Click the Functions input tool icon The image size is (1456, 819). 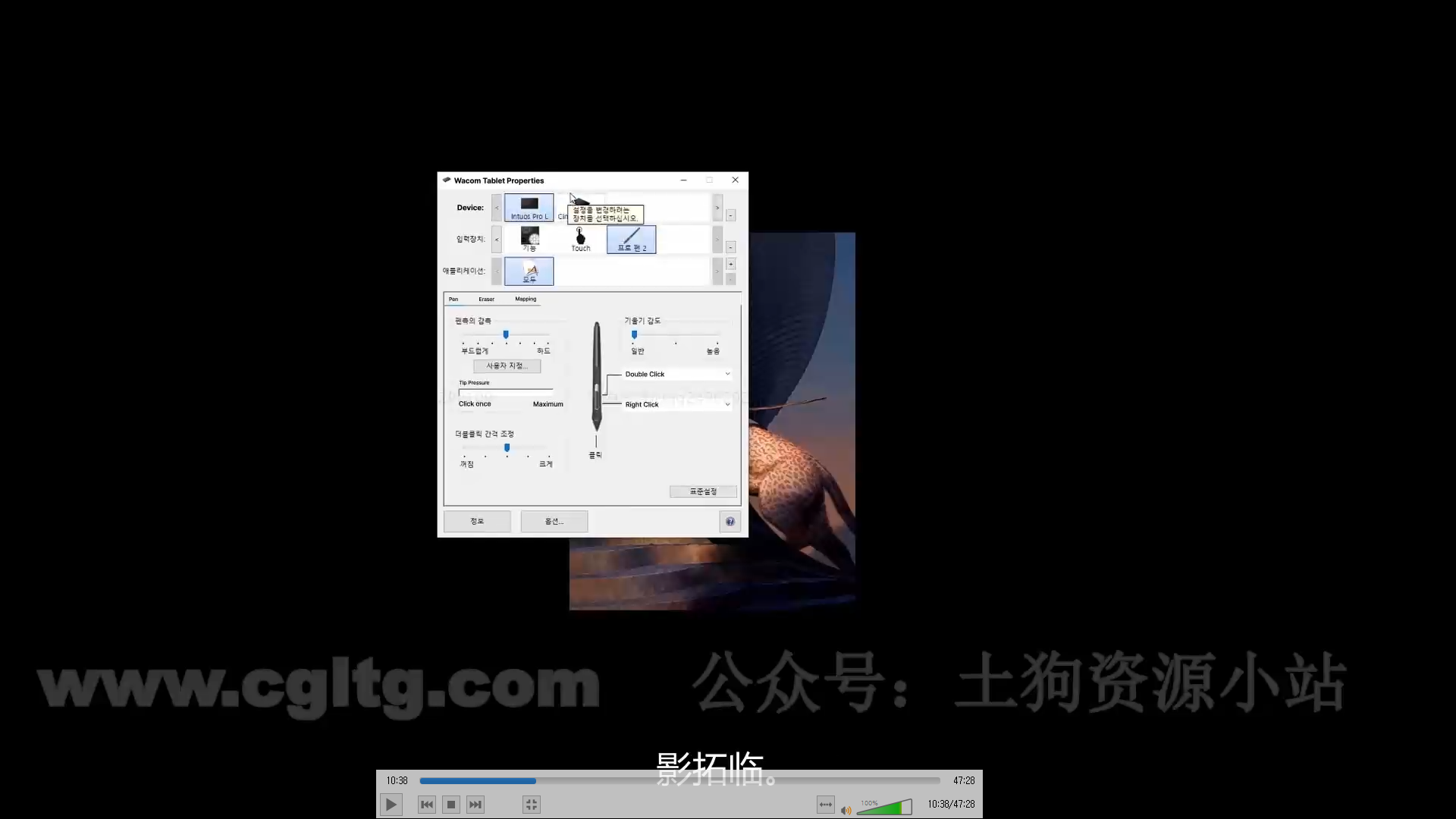[529, 239]
